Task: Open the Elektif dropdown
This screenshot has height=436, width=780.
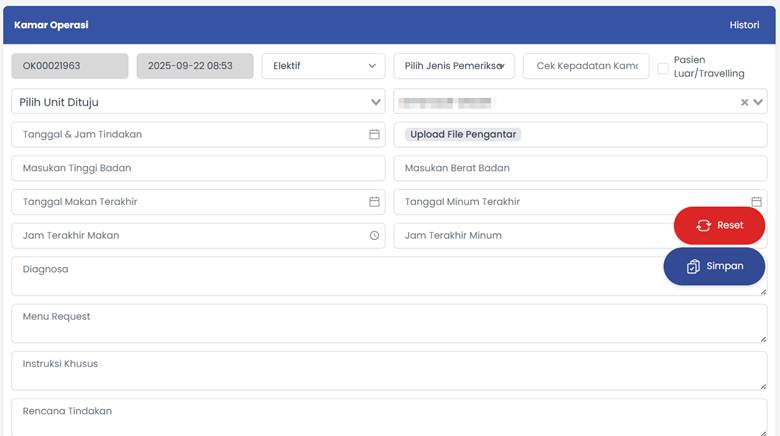Action: 323,66
